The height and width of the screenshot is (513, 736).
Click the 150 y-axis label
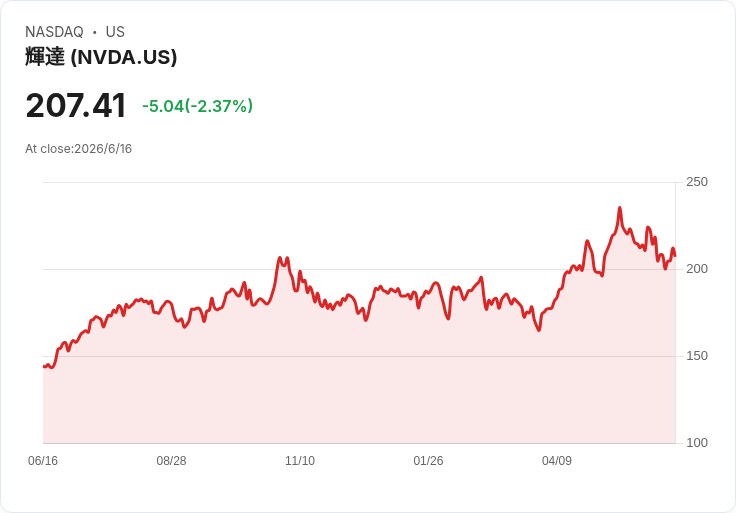(x=697, y=356)
